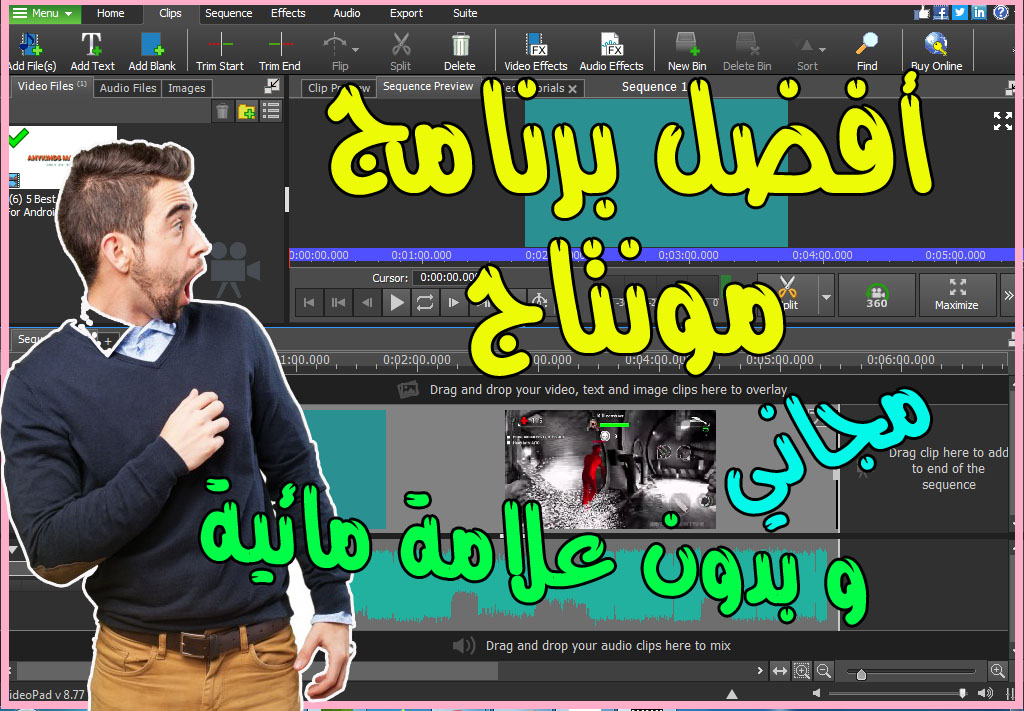The height and width of the screenshot is (711, 1024).
Task: Zoom out of the timeline
Action: pos(824,671)
